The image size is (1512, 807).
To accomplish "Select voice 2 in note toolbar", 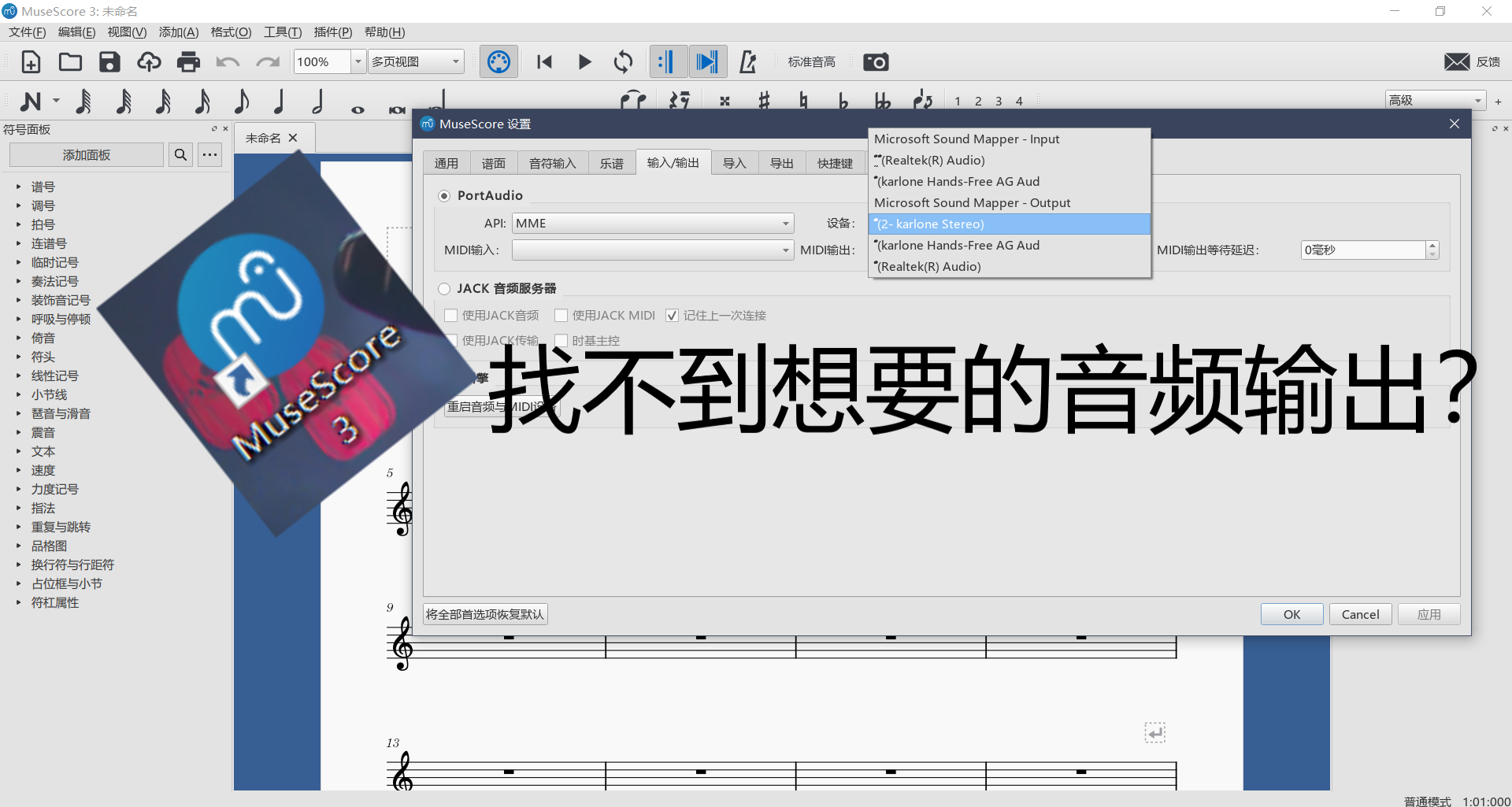I will [978, 101].
